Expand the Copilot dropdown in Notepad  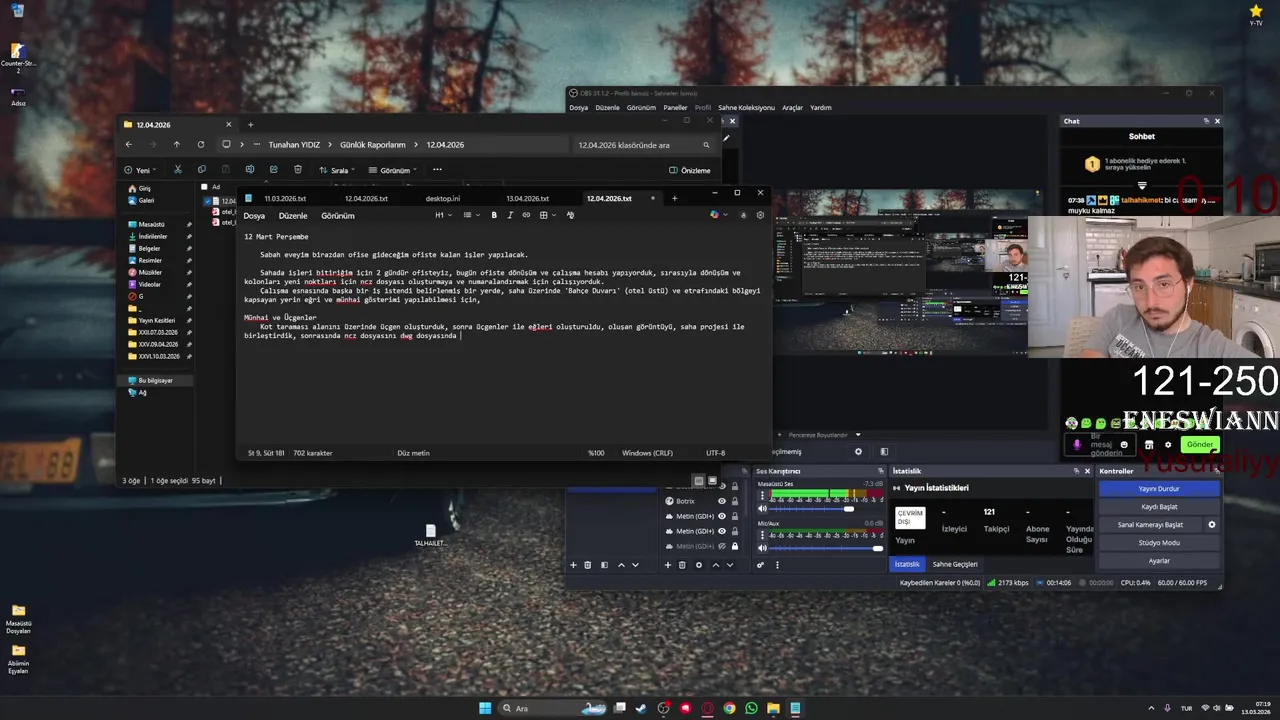pos(726,215)
